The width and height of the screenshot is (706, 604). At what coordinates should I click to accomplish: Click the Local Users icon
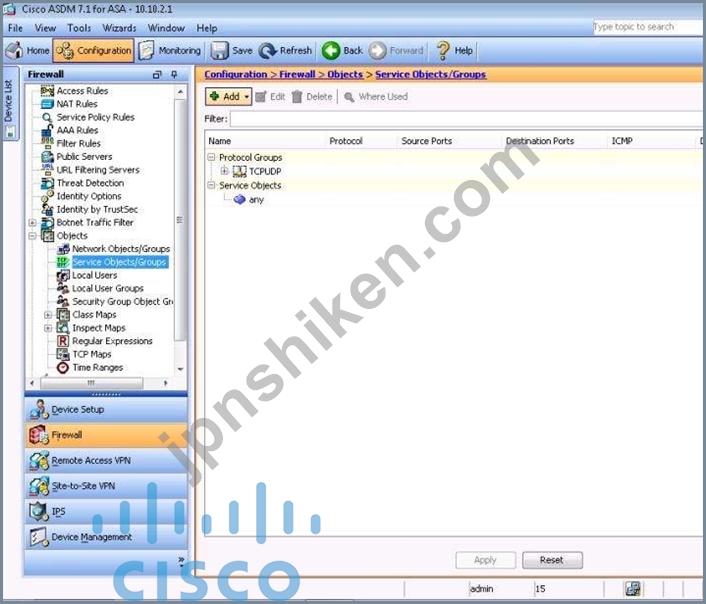[63, 275]
